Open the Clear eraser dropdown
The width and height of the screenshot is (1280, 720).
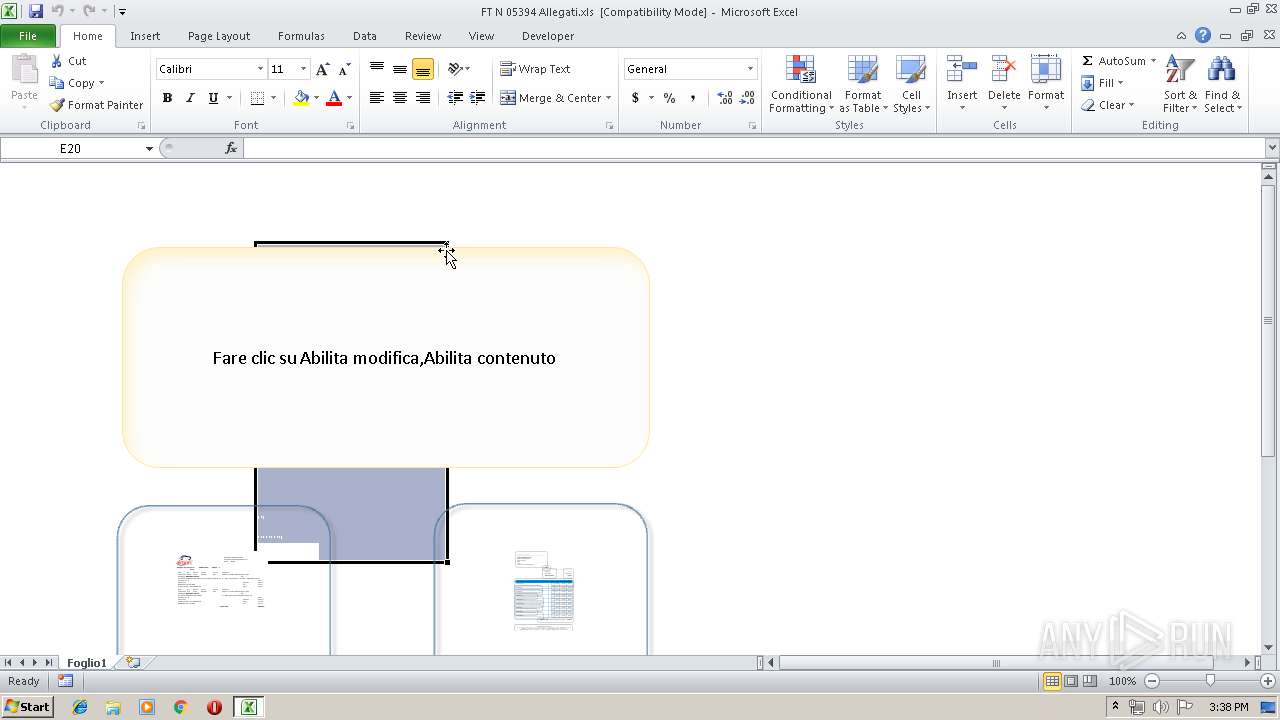pyautogui.click(x=1107, y=105)
